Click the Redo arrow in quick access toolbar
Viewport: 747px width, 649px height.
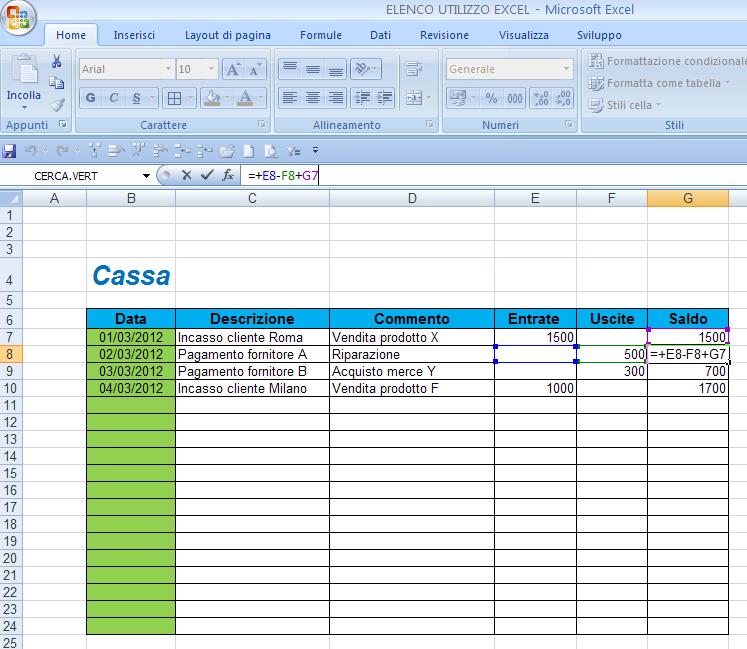[62, 151]
